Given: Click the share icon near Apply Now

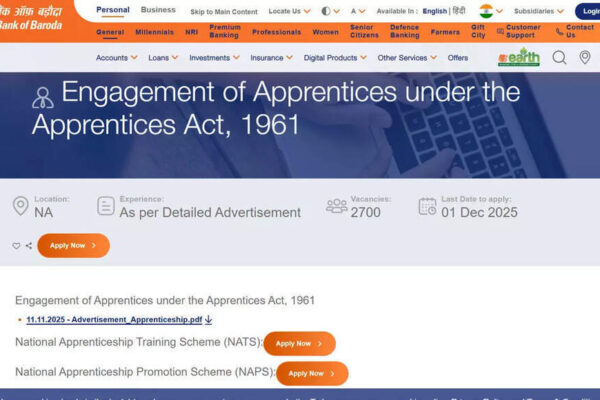Looking at the screenshot, I should [x=29, y=246].
